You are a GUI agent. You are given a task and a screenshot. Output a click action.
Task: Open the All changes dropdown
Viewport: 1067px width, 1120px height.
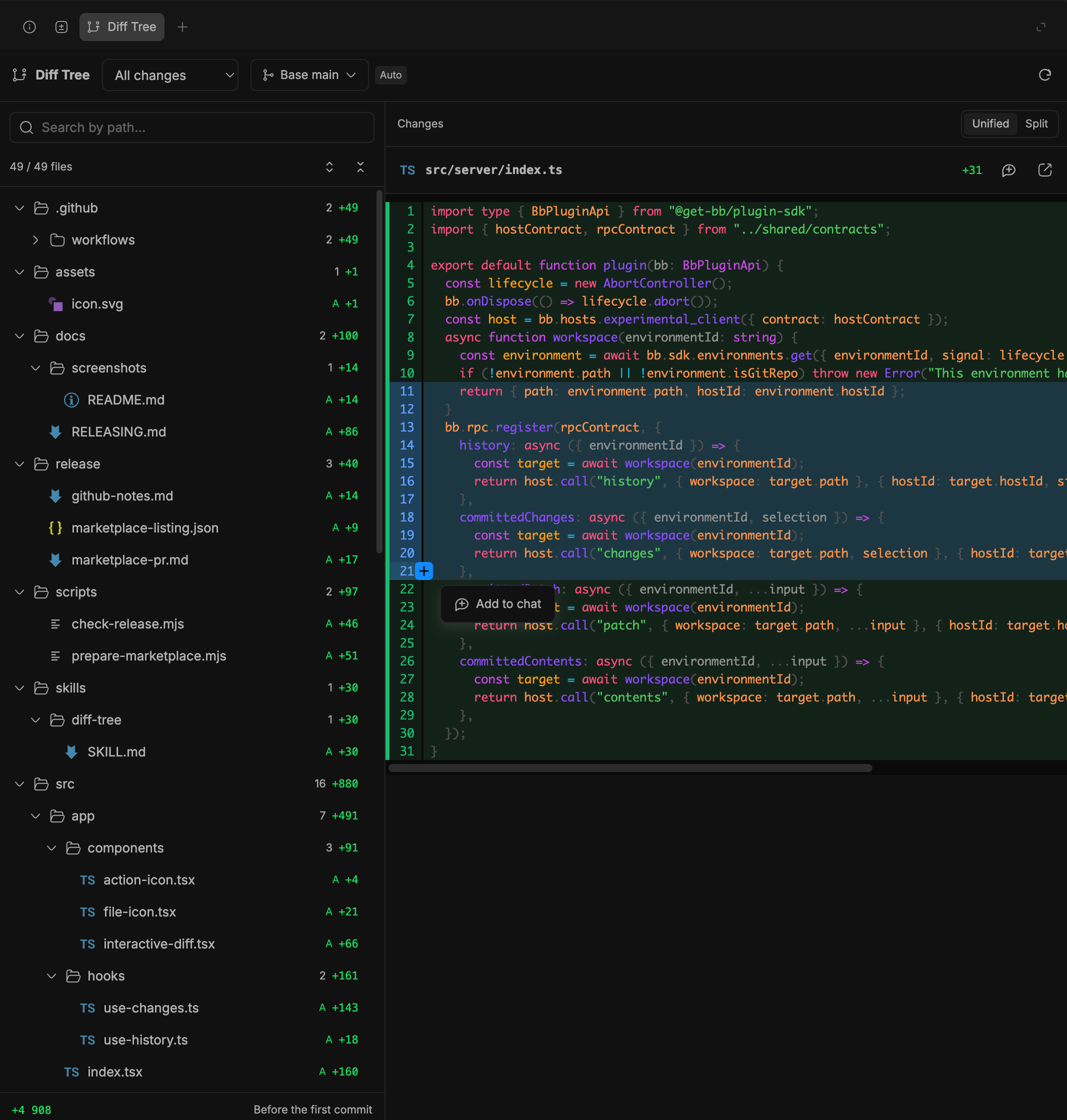pyautogui.click(x=169, y=75)
